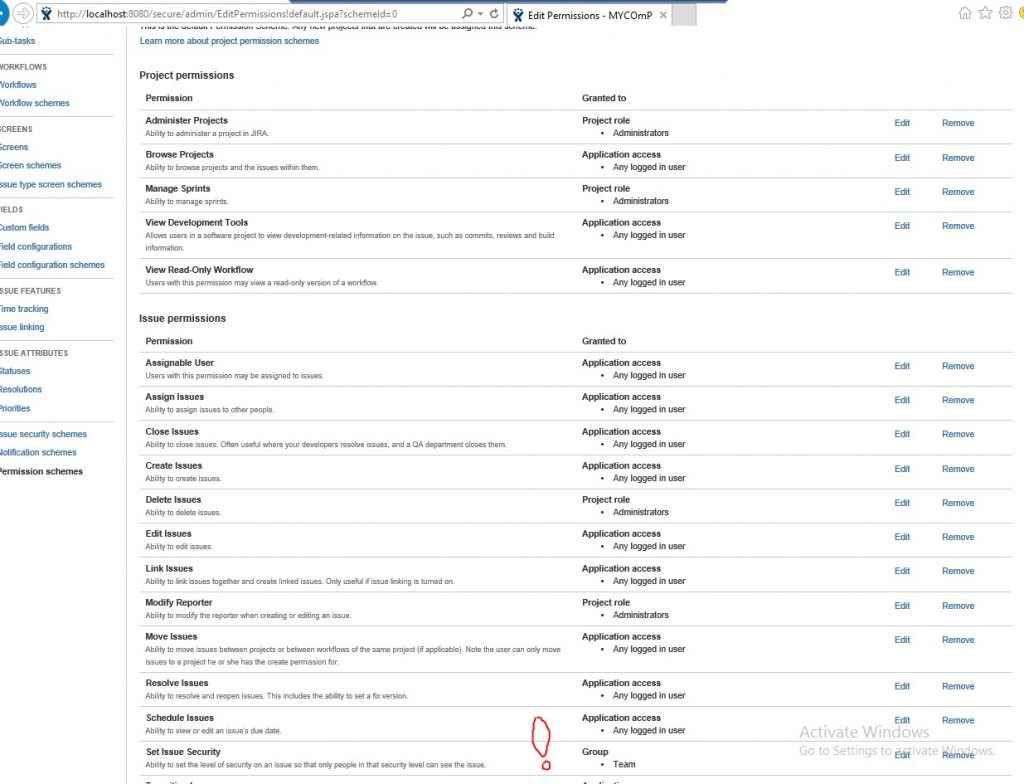
Task: Edit the Close Issues permission
Action: (902, 434)
